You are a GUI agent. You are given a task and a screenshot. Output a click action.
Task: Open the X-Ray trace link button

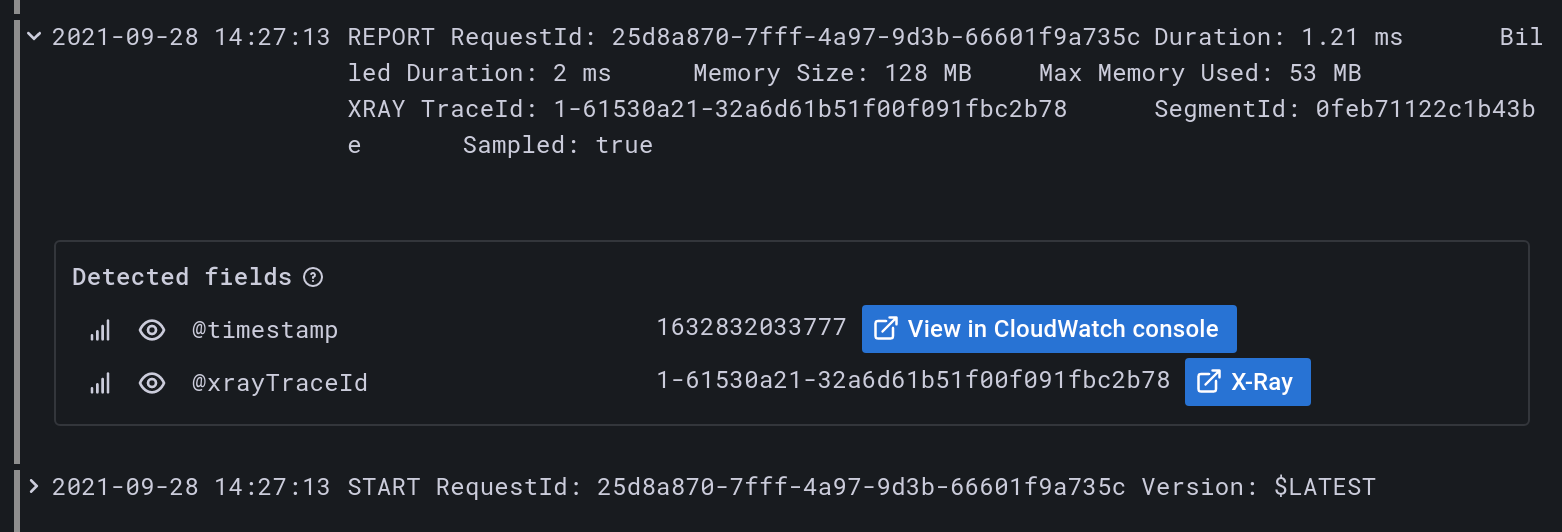1247,382
